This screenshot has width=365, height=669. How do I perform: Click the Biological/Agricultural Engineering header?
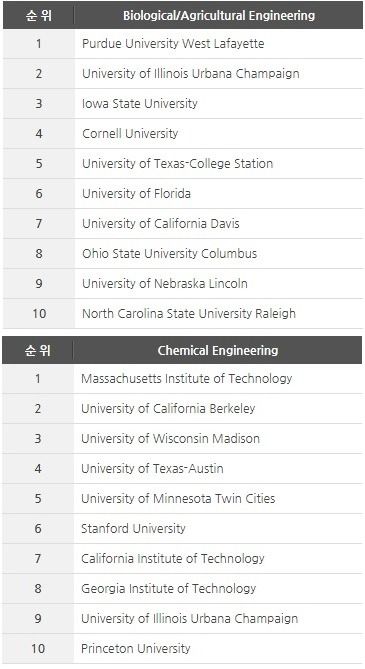click(219, 16)
